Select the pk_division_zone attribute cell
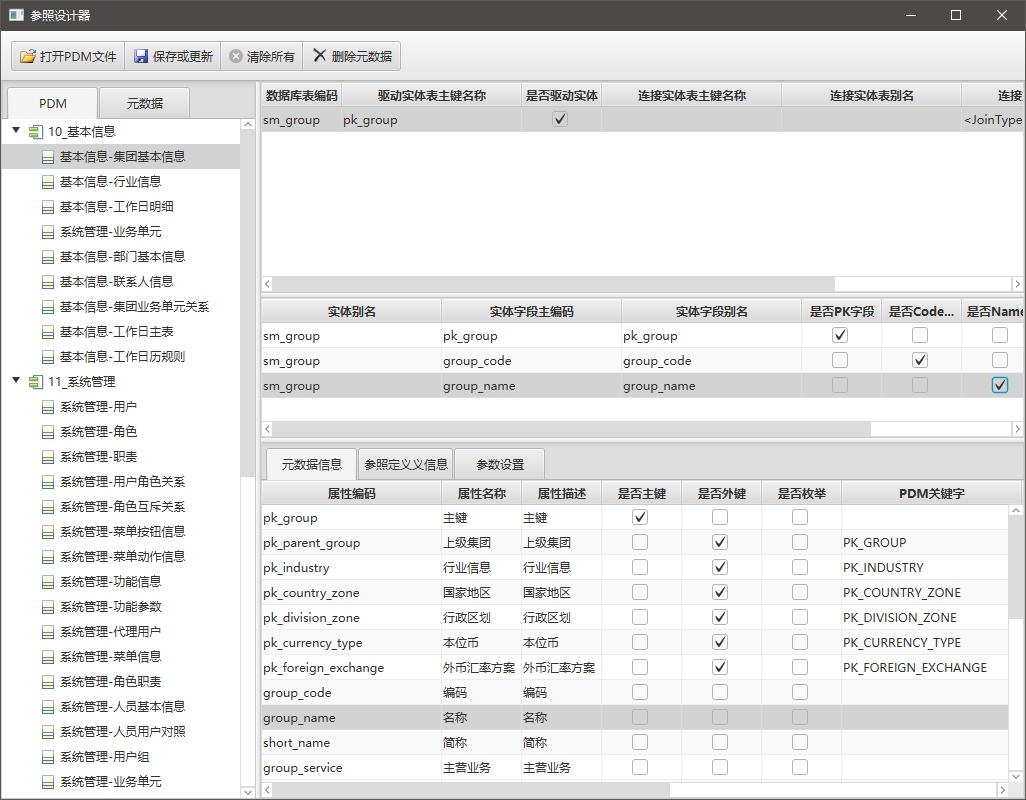 tap(351, 617)
